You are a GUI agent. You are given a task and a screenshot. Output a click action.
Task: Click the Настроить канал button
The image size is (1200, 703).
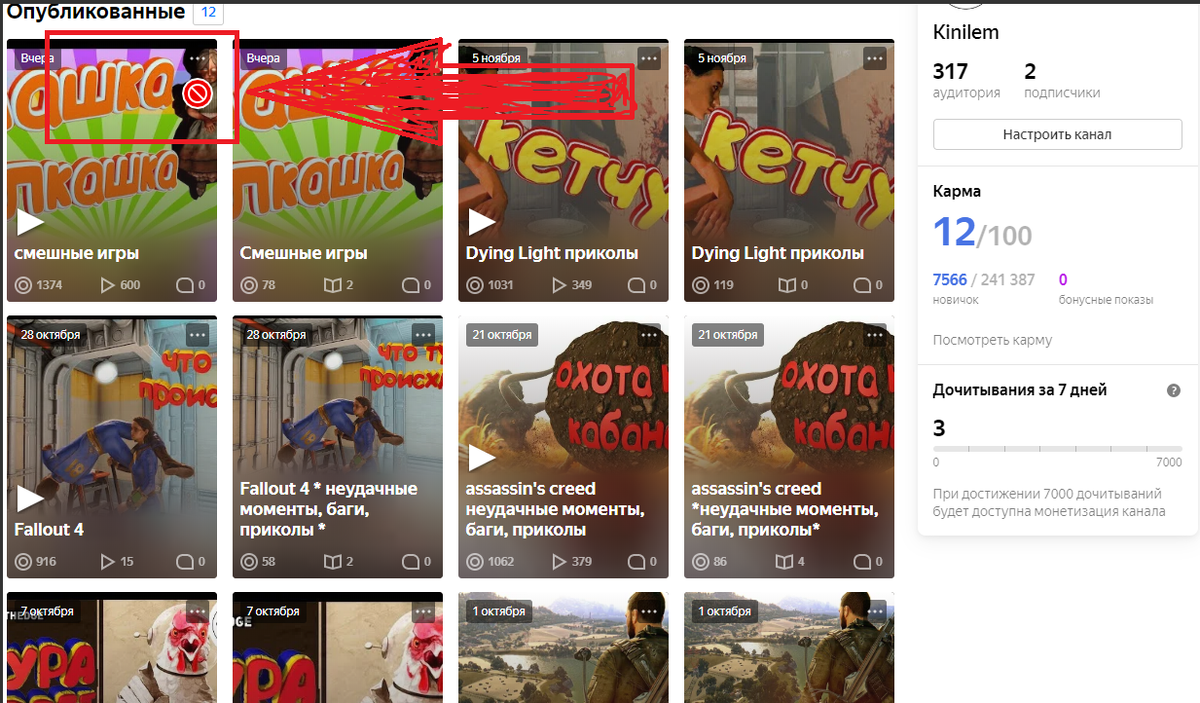pyautogui.click(x=1057, y=134)
